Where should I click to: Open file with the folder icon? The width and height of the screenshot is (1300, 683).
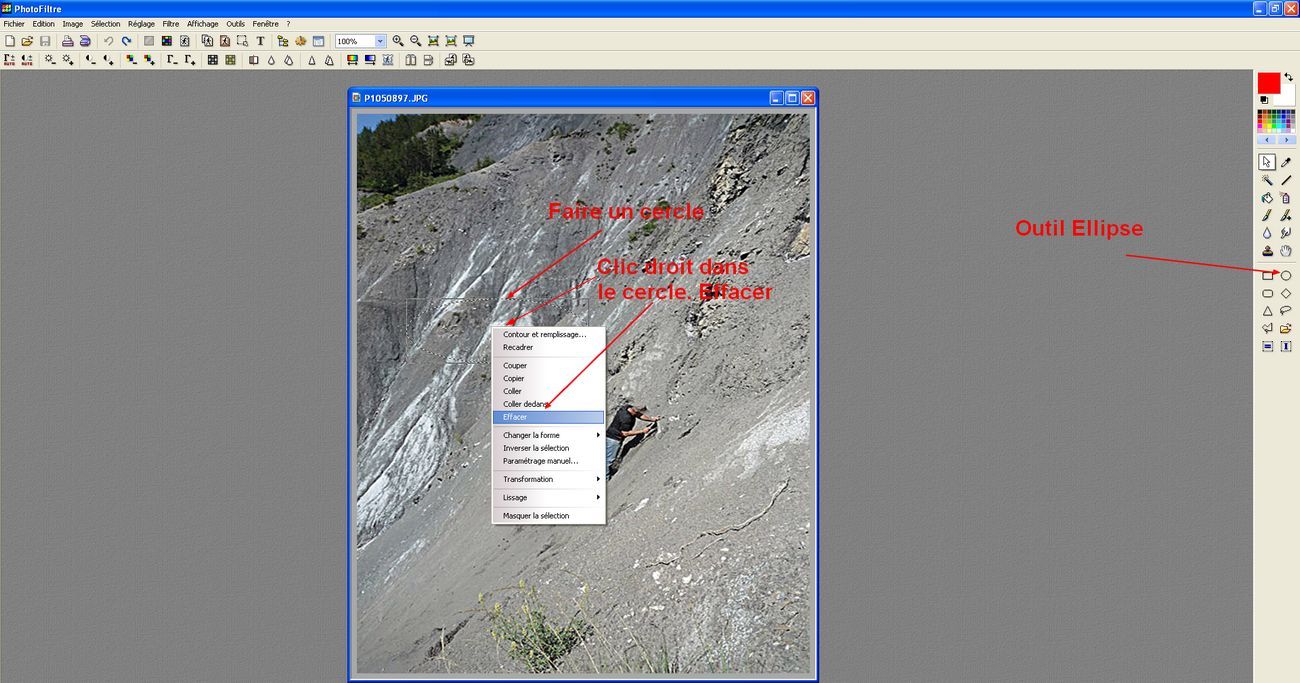coord(27,41)
